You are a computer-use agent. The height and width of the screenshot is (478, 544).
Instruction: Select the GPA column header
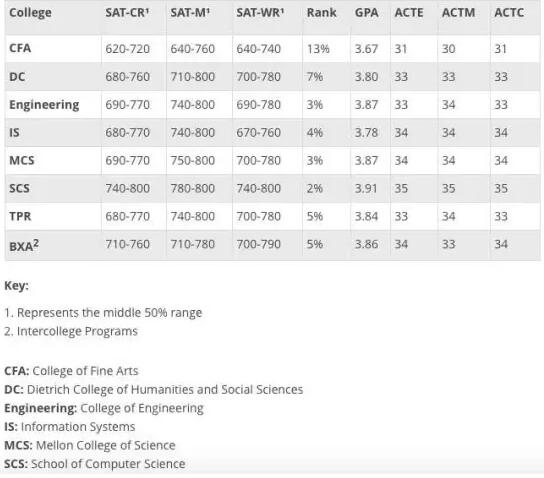tap(366, 12)
